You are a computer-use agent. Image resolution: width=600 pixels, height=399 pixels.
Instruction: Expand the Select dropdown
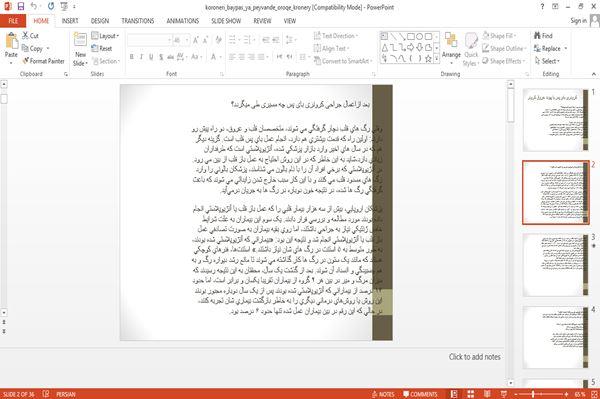(547, 61)
